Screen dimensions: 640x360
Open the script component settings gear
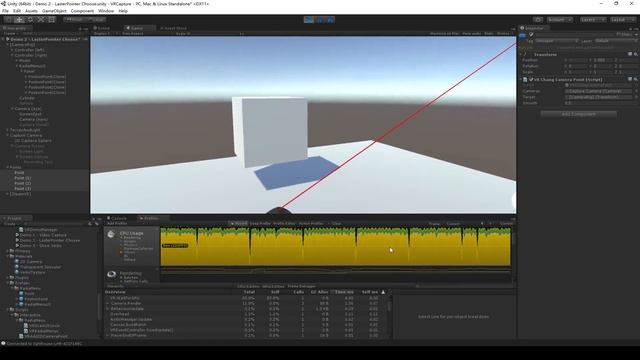[x=636, y=80]
